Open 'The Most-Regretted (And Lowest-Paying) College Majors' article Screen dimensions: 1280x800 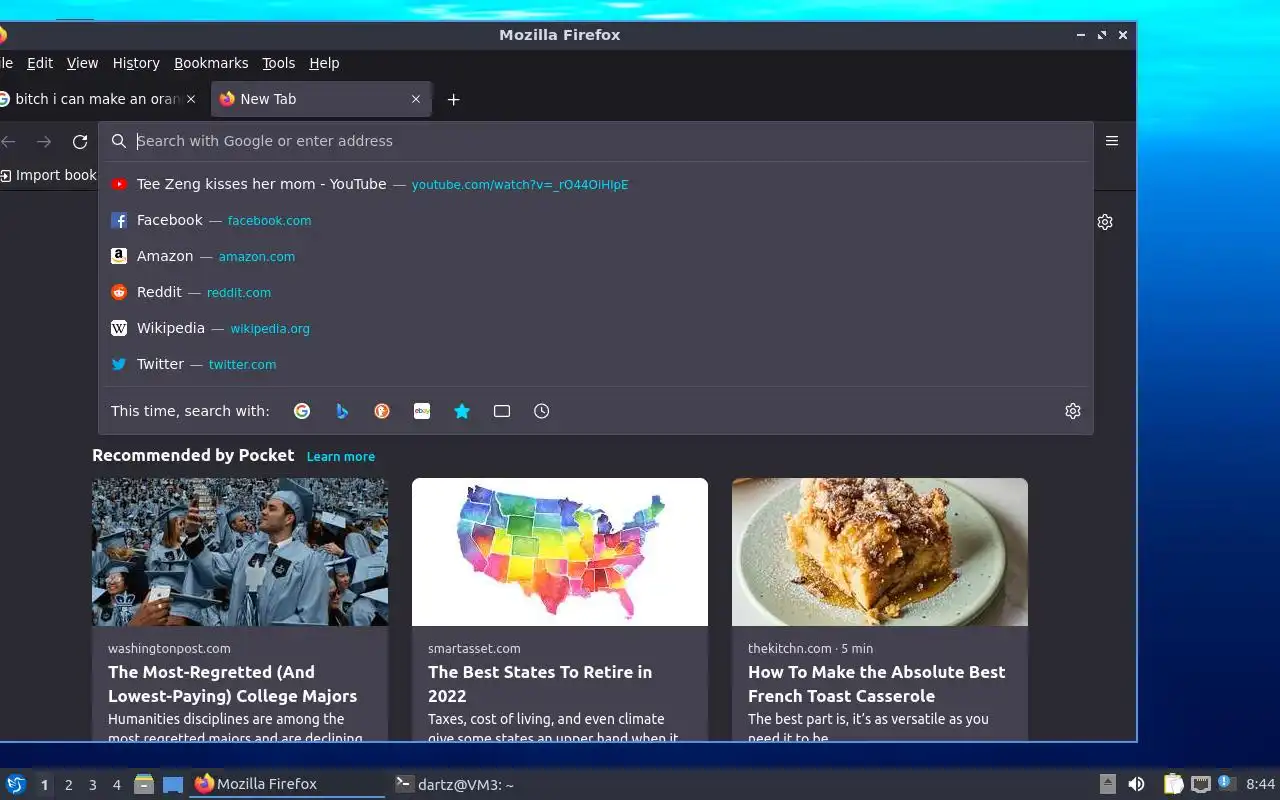tap(232, 684)
